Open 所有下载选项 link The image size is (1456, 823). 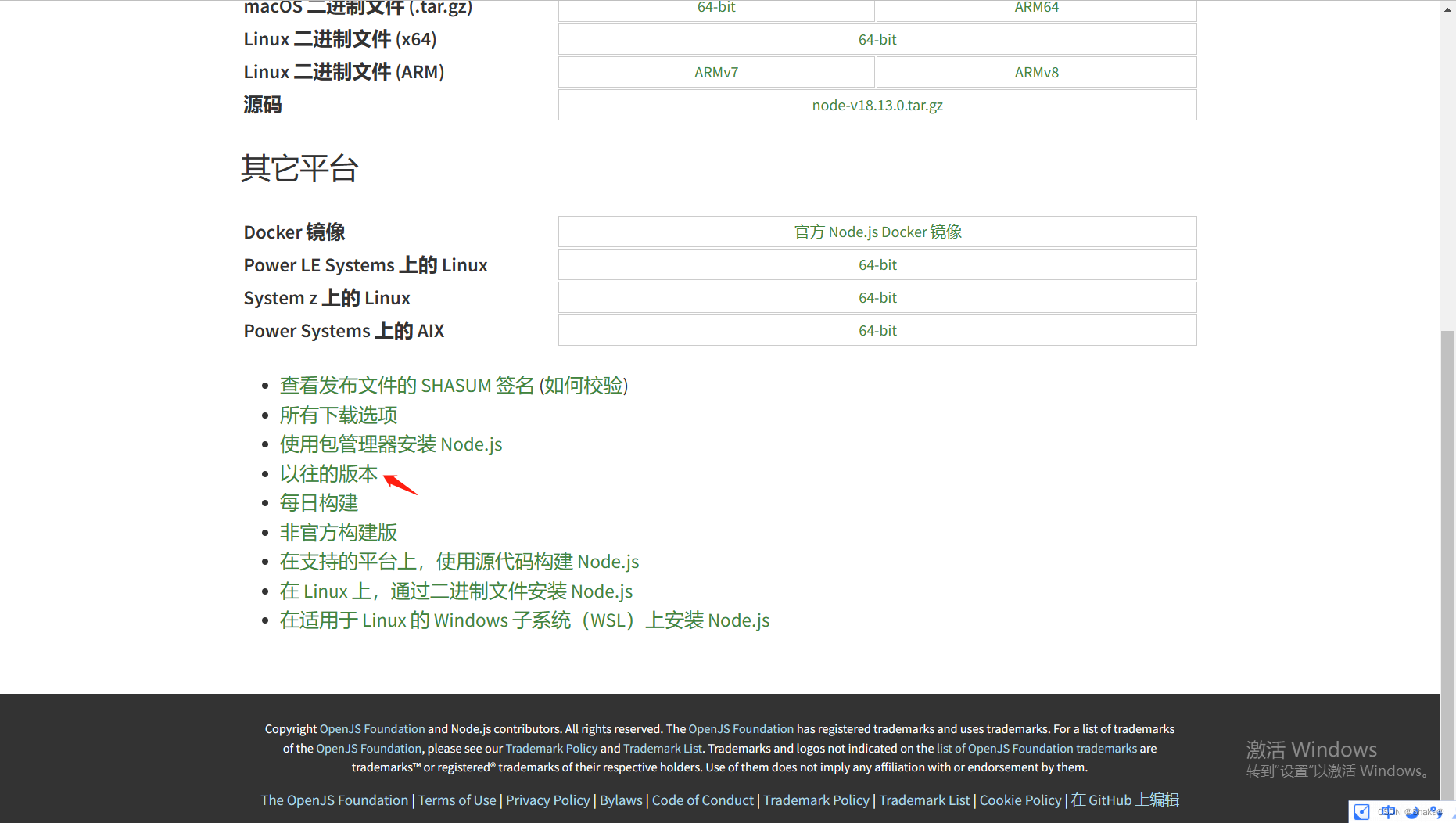339,415
